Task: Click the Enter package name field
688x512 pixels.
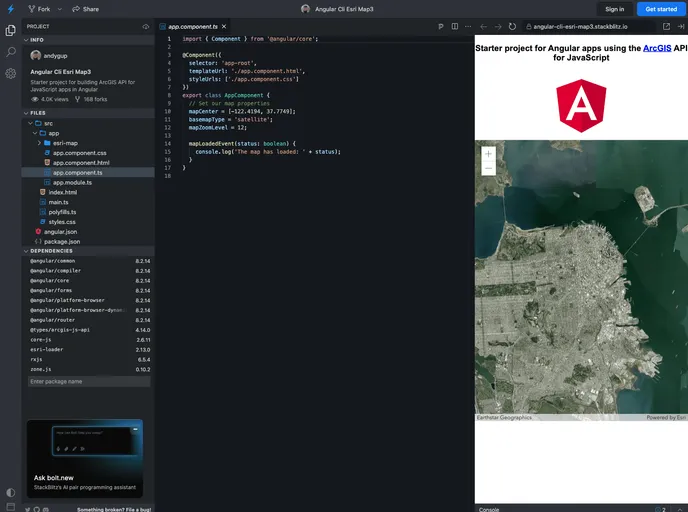Action: (89, 382)
